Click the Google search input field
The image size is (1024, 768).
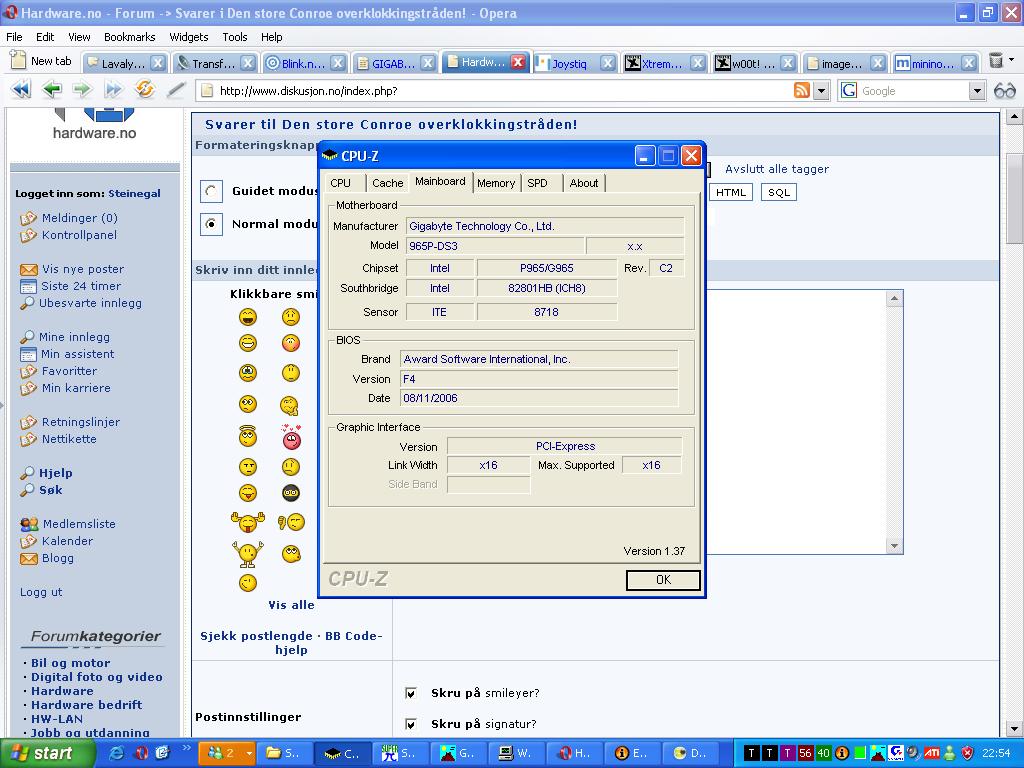(912, 91)
